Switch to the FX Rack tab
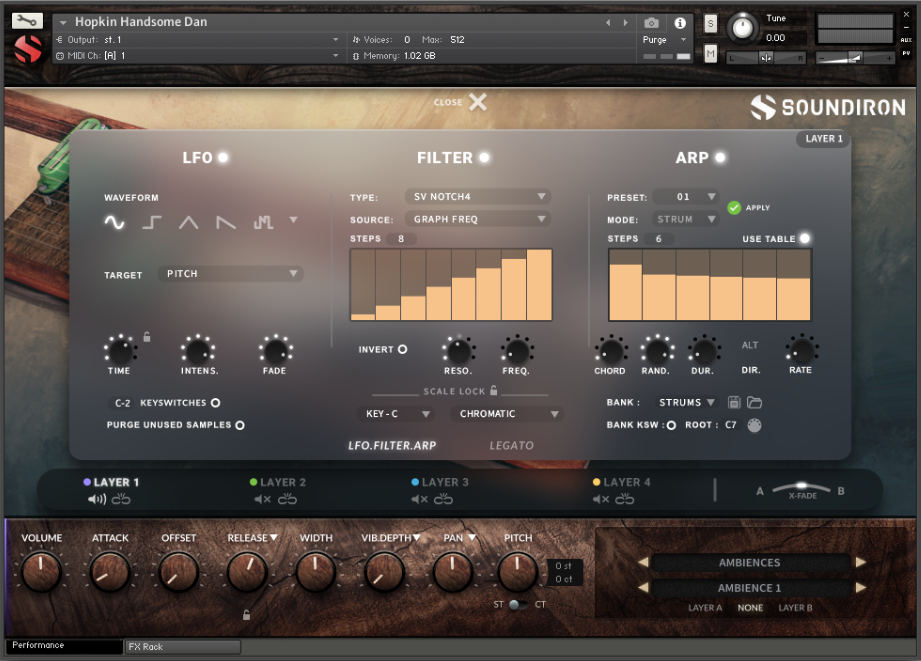This screenshot has width=921, height=661. coord(182,646)
